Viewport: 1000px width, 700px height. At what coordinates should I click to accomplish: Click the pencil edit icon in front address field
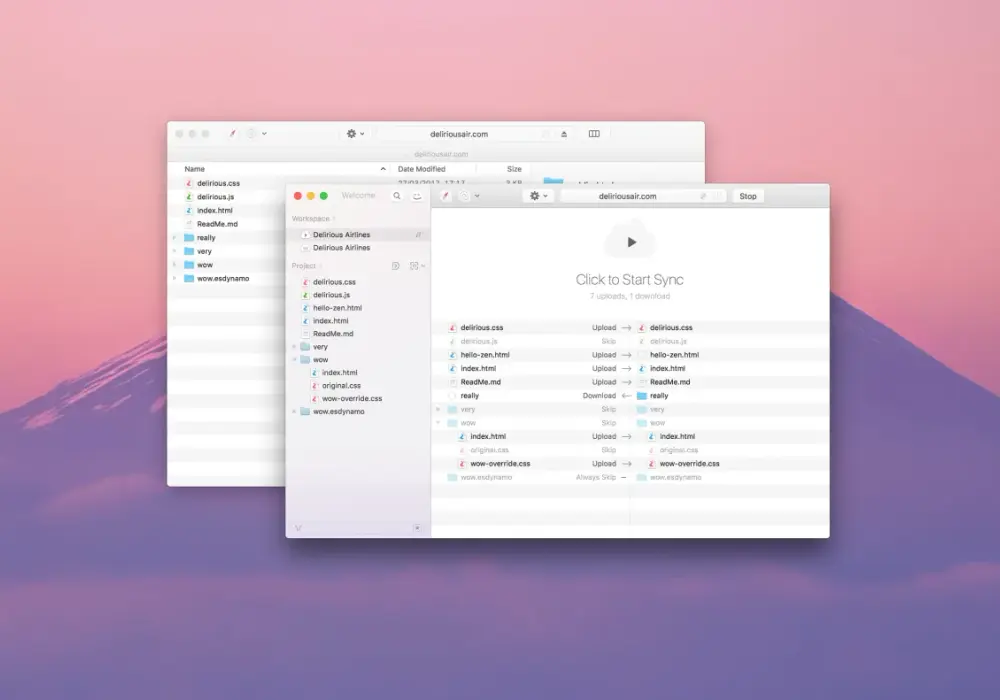703,196
